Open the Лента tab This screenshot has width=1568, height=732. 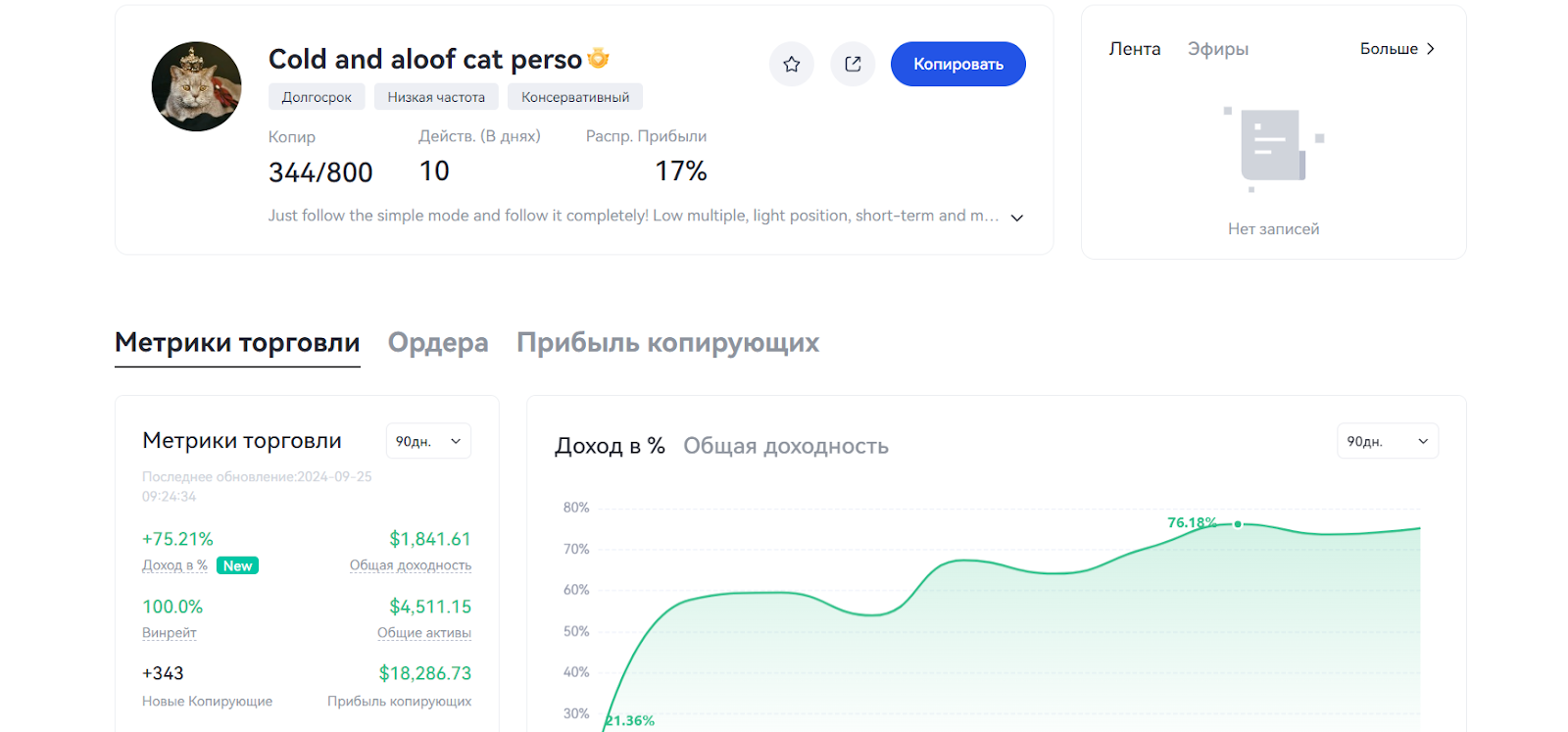1134,49
